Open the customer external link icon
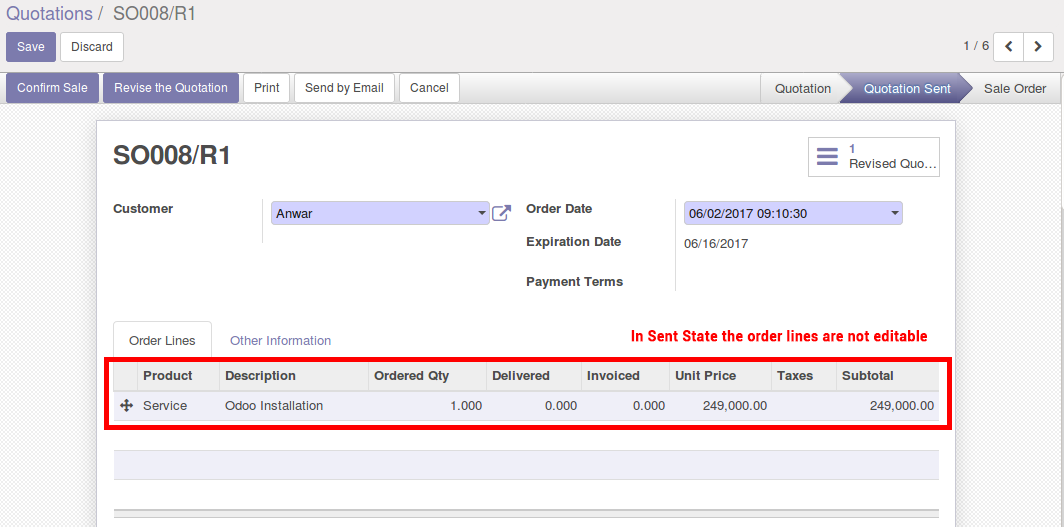This screenshot has height=527, width=1064. [x=501, y=213]
